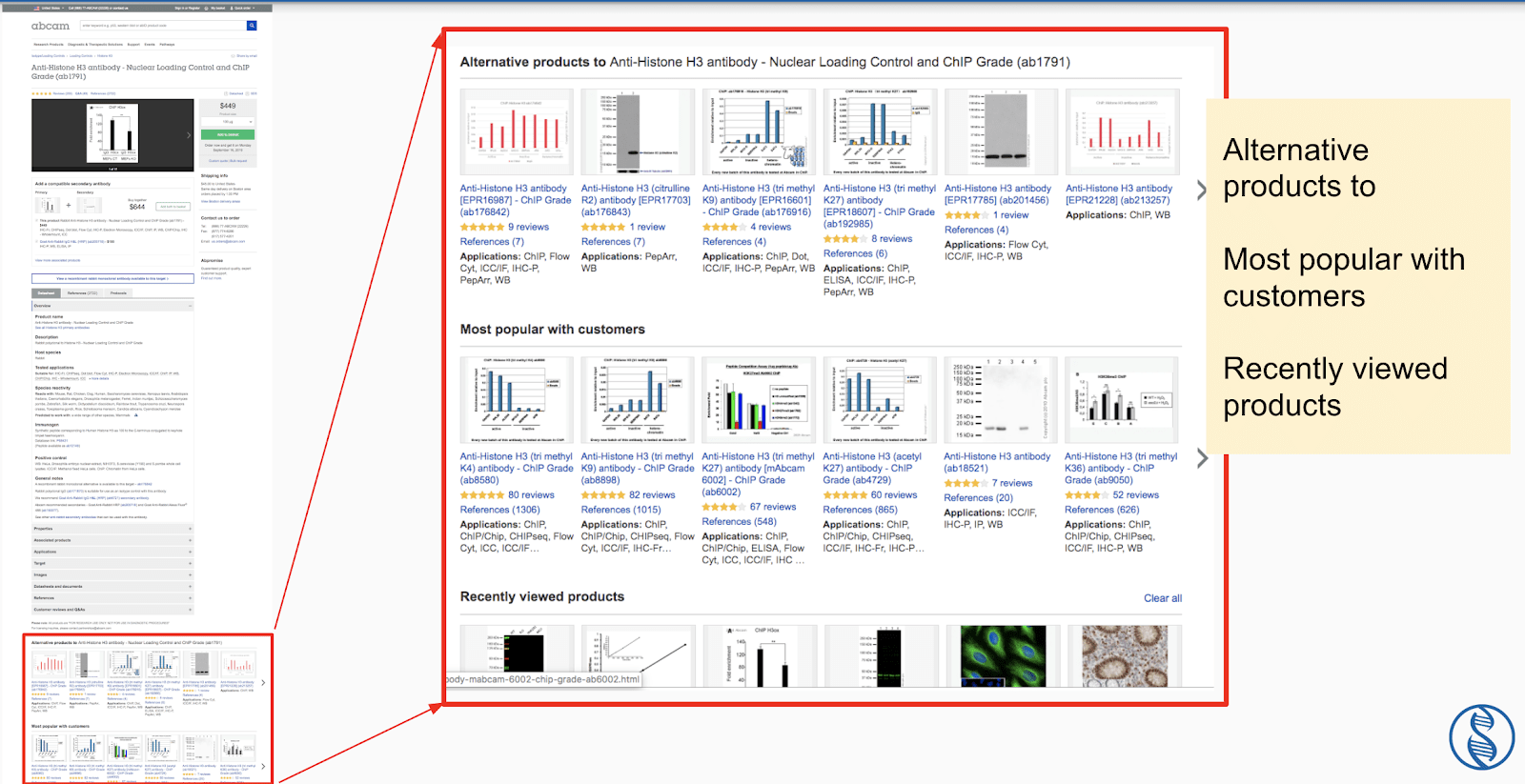This screenshot has height=784, width=1525.
Task: Open recently viewed brown tissue stain thumbnail
Action: pyautogui.click(x=1125, y=656)
